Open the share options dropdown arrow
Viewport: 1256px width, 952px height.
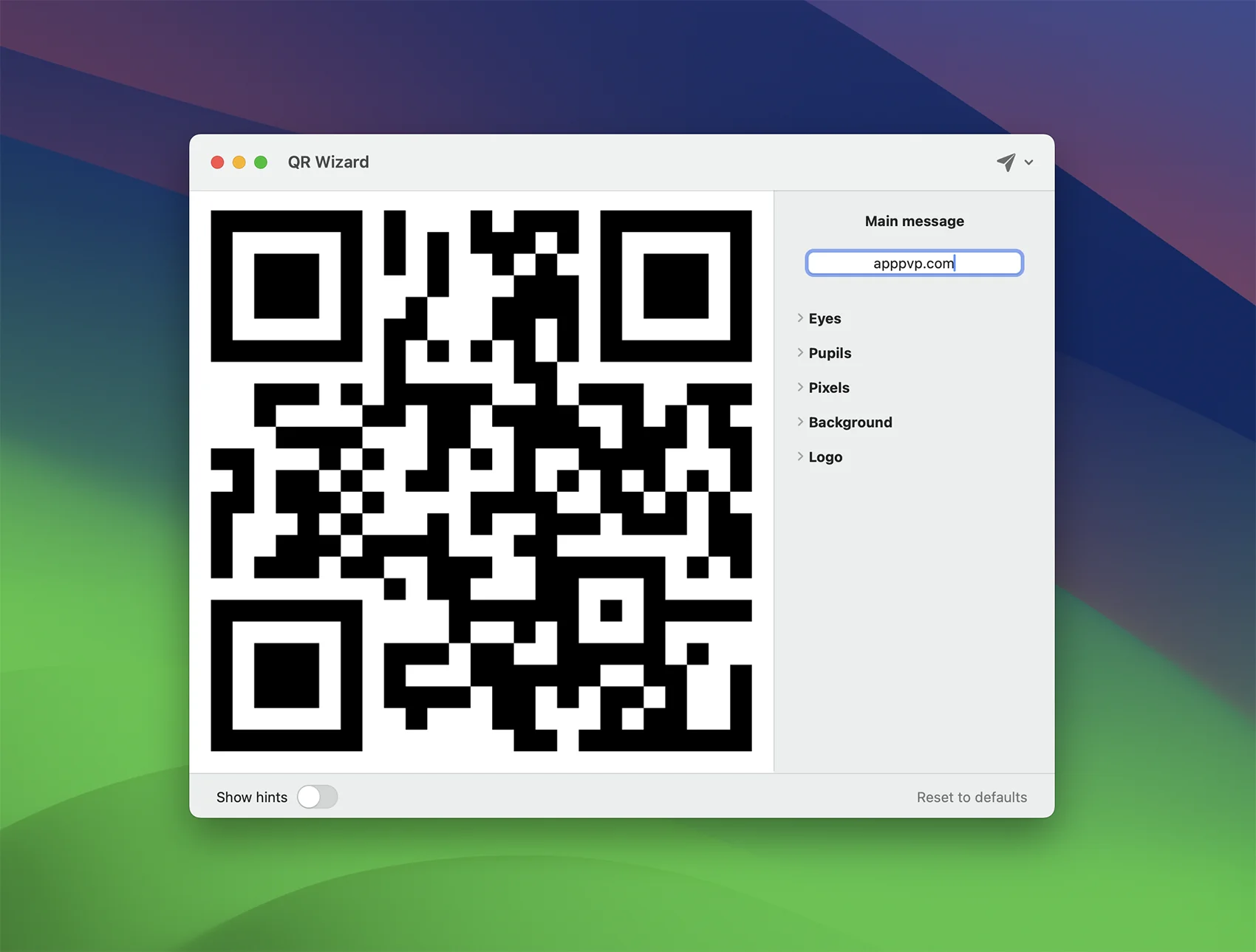(1028, 162)
